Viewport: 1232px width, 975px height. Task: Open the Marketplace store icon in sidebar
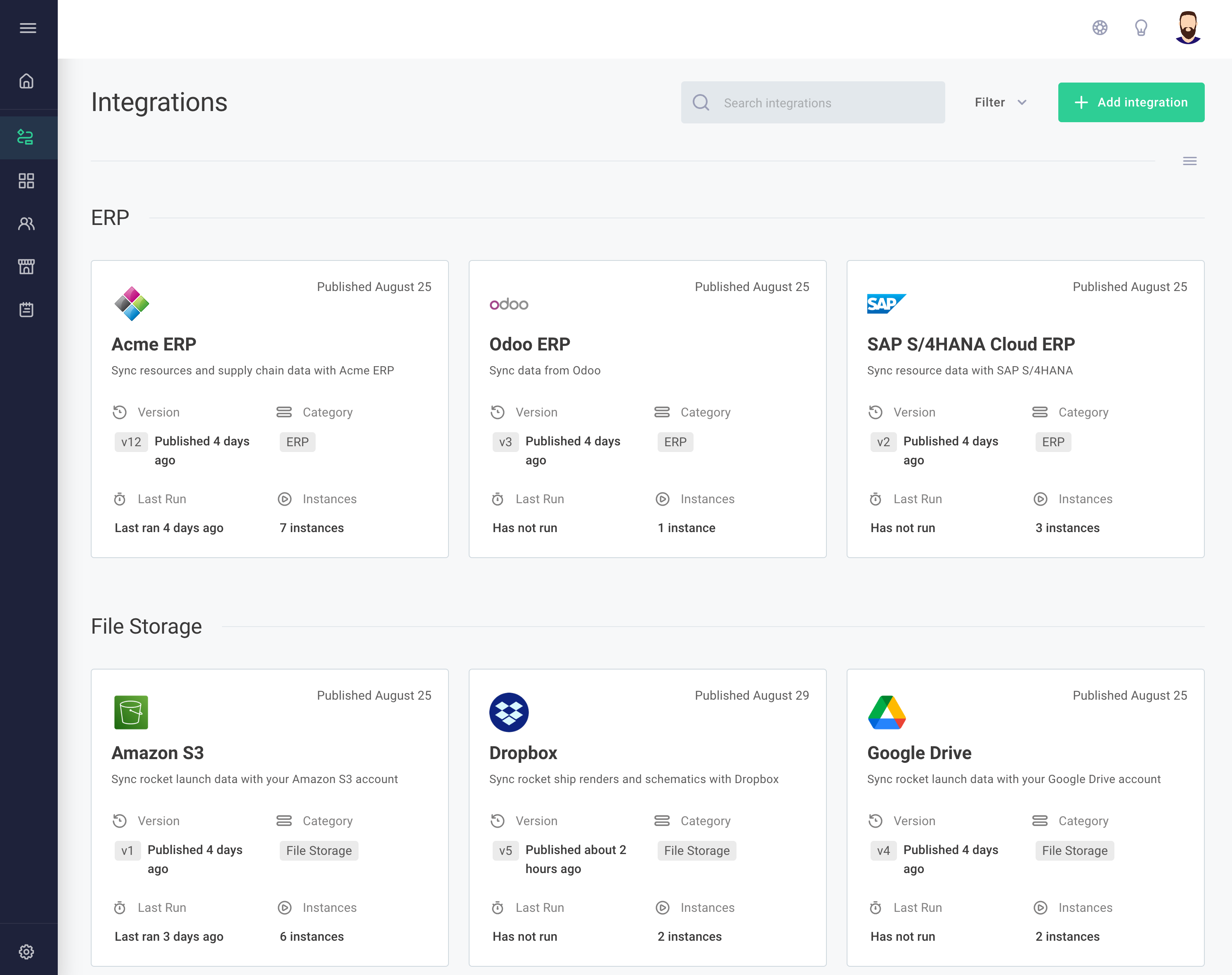click(27, 267)
